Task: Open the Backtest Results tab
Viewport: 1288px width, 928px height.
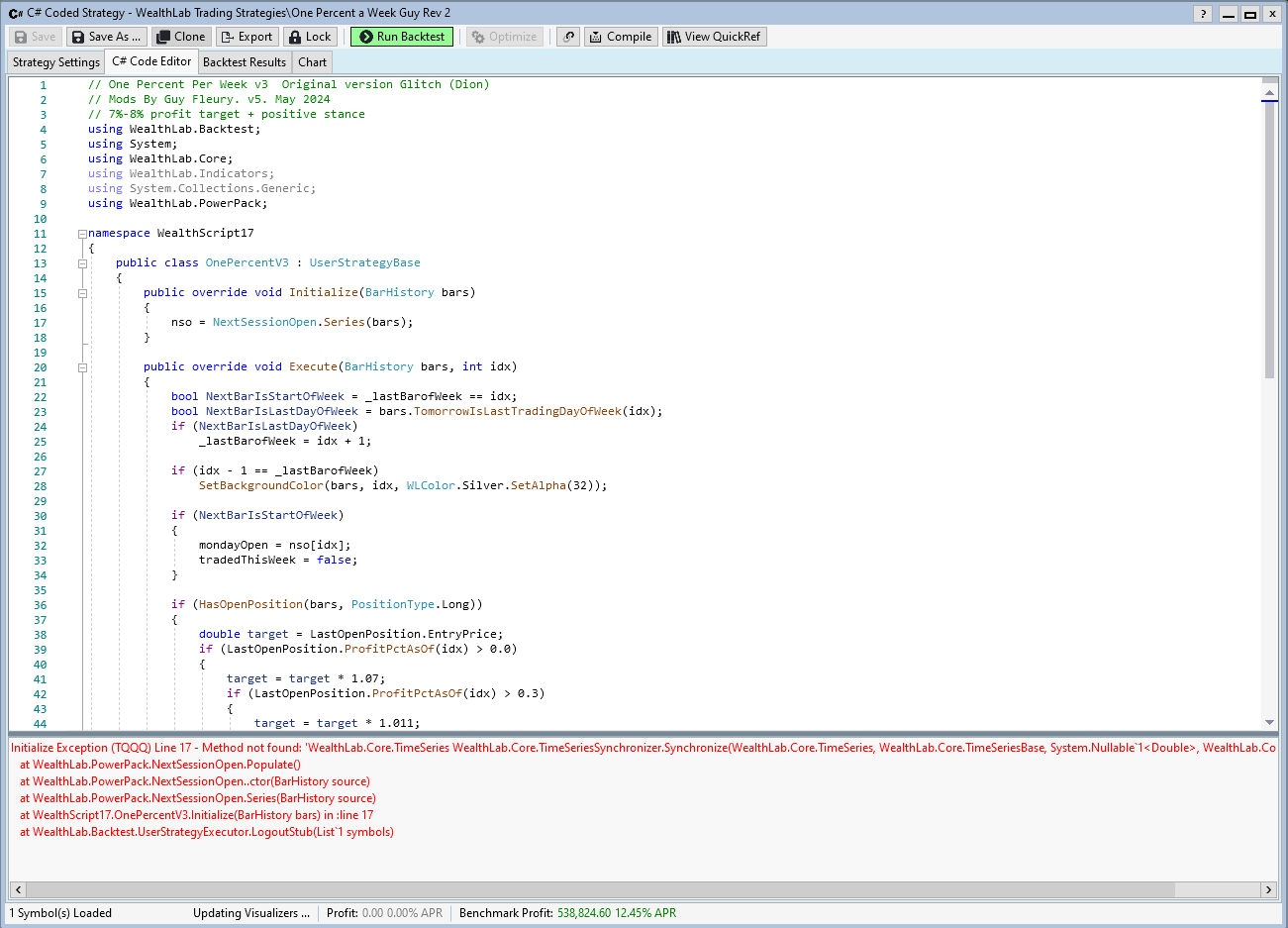Action: pyautogui.click(x=244, y=62)
